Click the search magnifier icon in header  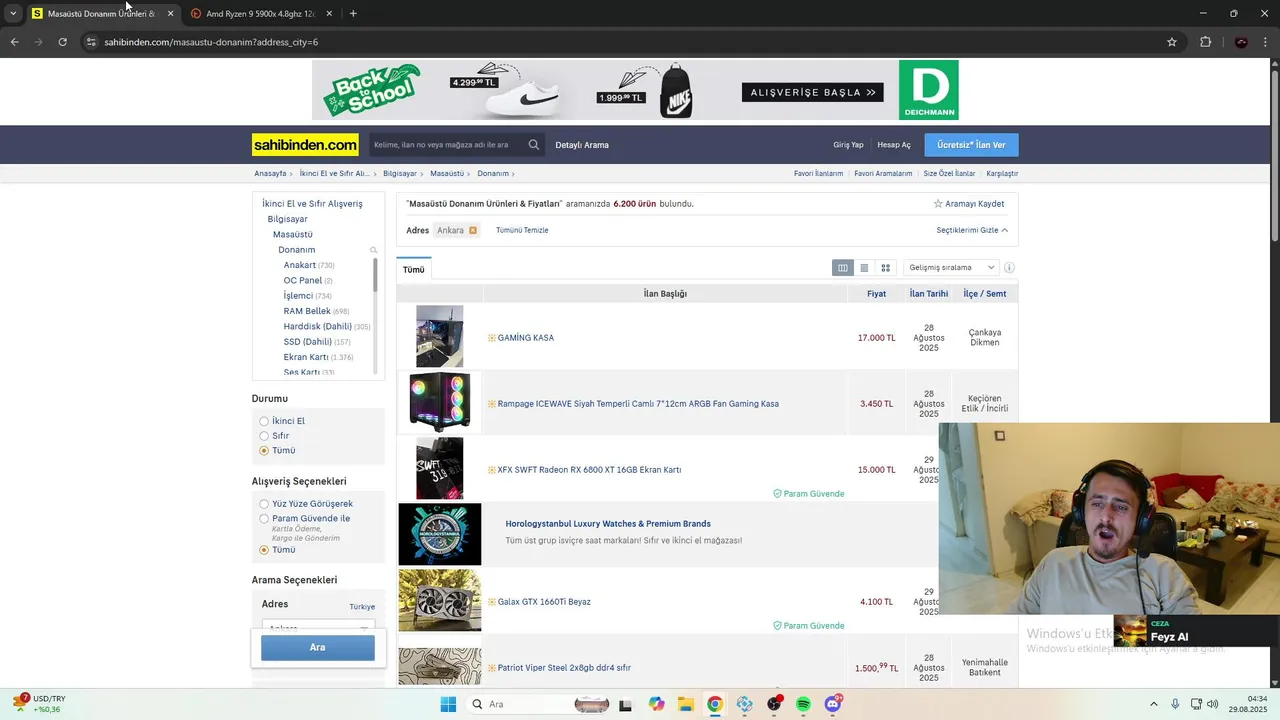[534, 145]
